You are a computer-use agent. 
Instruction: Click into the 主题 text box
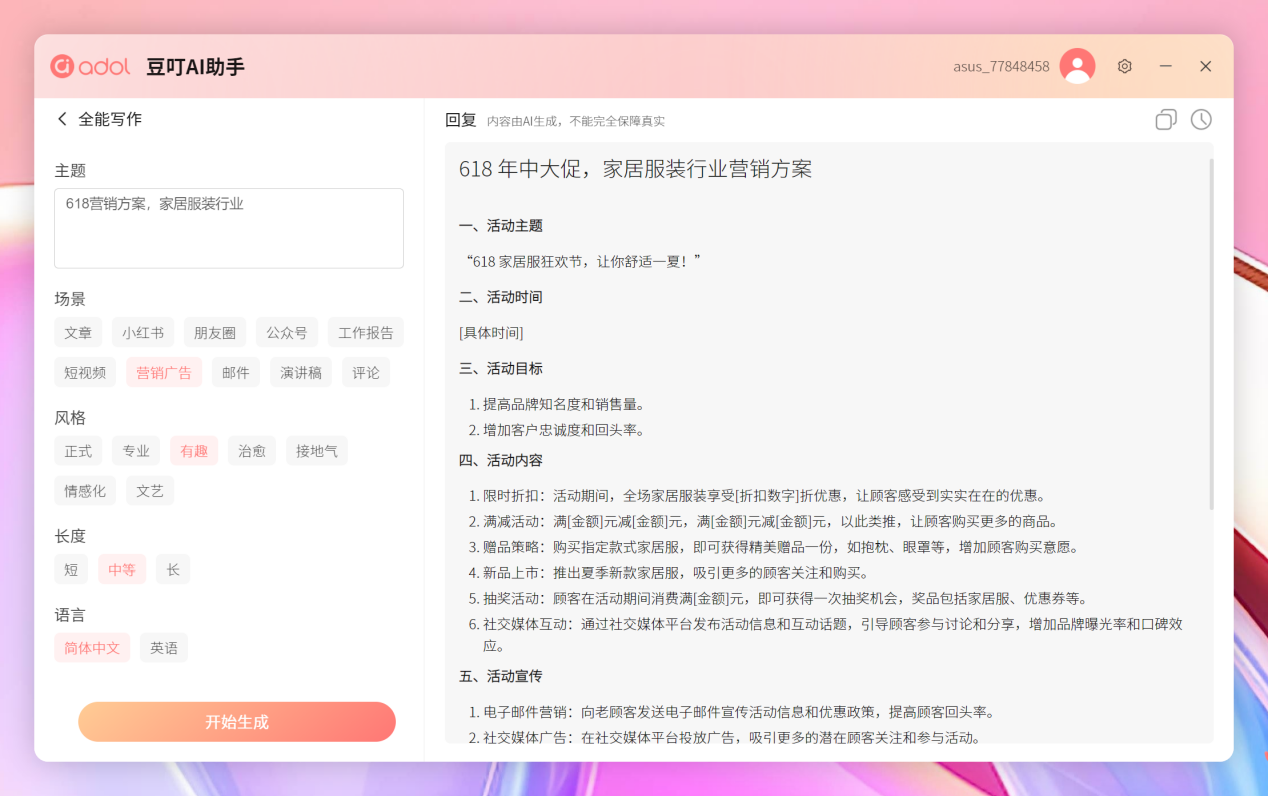[229, 228]
